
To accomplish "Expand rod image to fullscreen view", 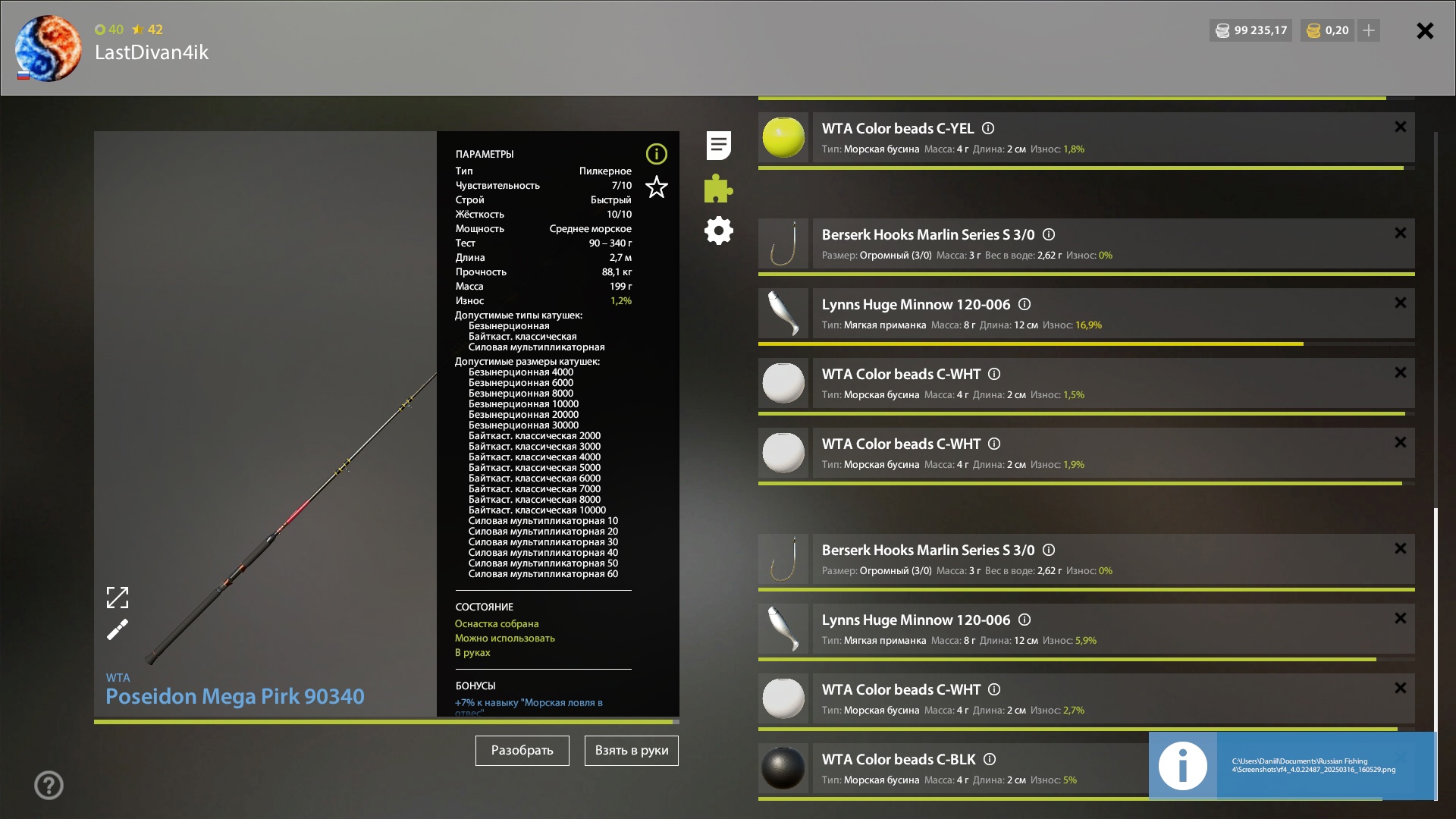I will [118, 598].
